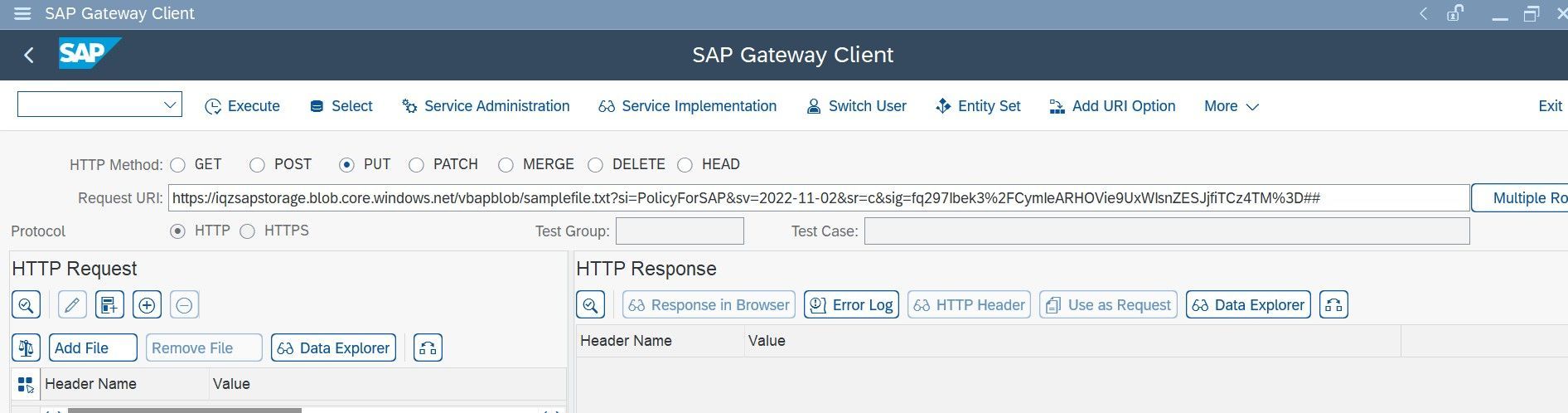The image size is (1568, 413).
Task: Select the HTTP protocol radio button
Action: pos(177,231)
